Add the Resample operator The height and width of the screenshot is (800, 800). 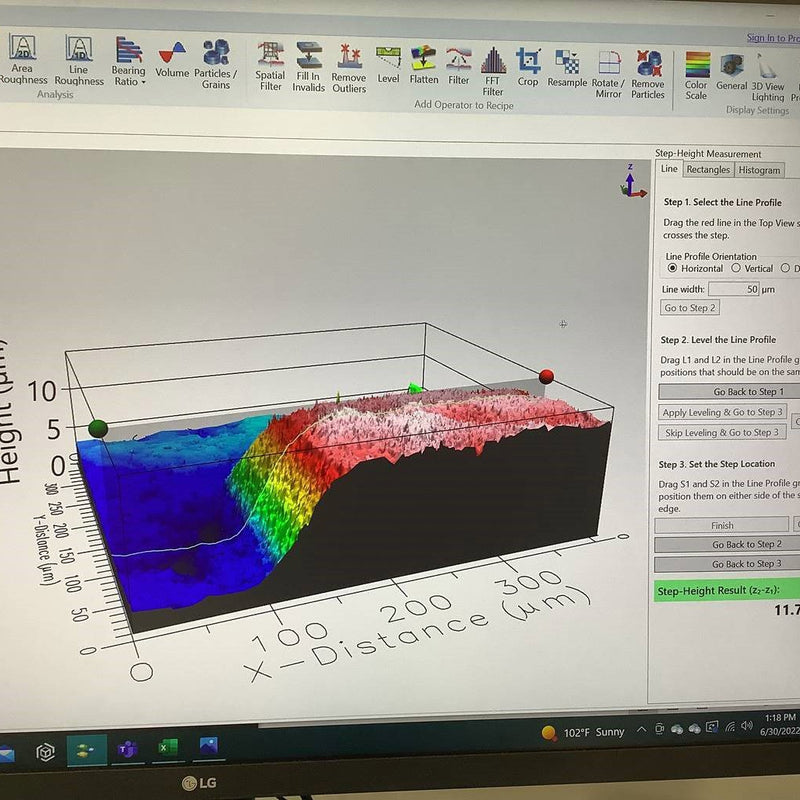point(567,68)
